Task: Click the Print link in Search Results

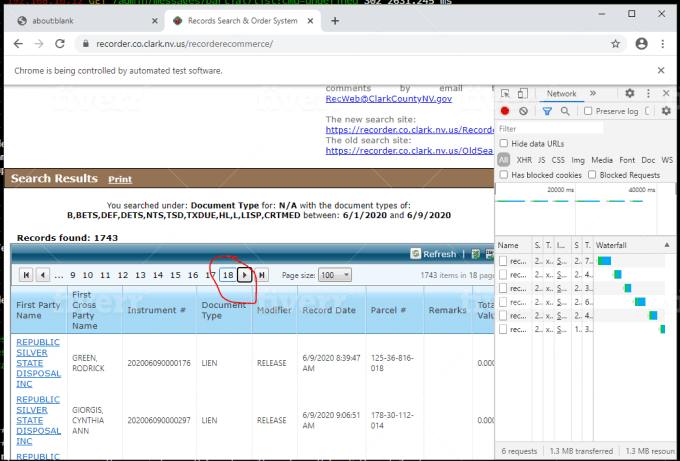Action: [120, 180]
